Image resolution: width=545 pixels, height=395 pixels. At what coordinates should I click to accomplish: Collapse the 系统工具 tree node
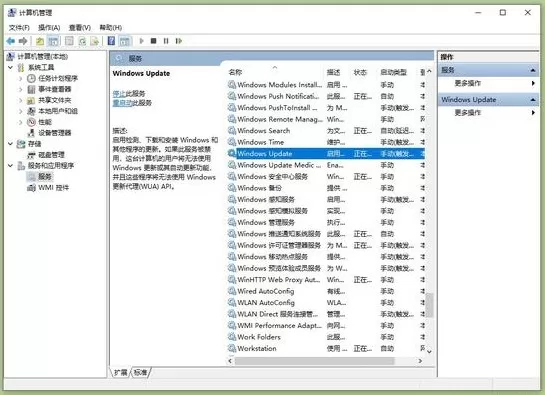coord(10,67)
